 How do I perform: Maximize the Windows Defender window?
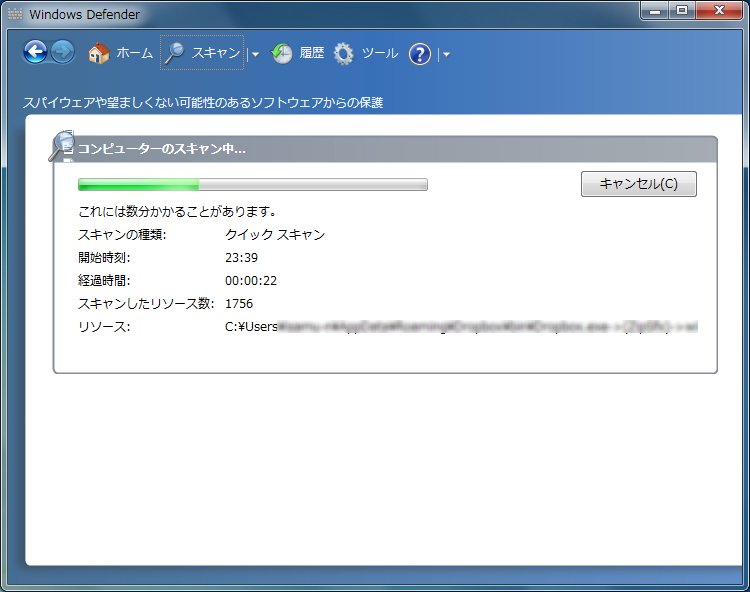point(682,11)
